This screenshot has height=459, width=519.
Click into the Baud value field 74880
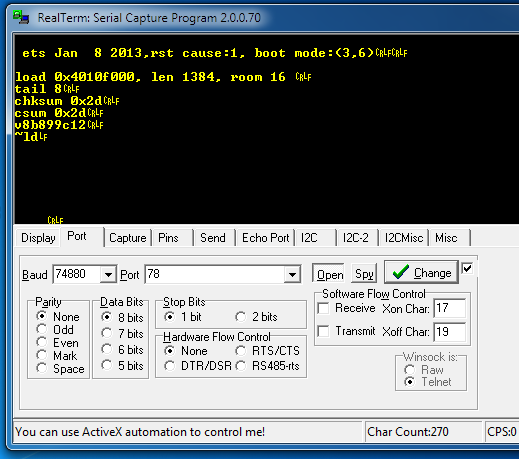(77, 274)
